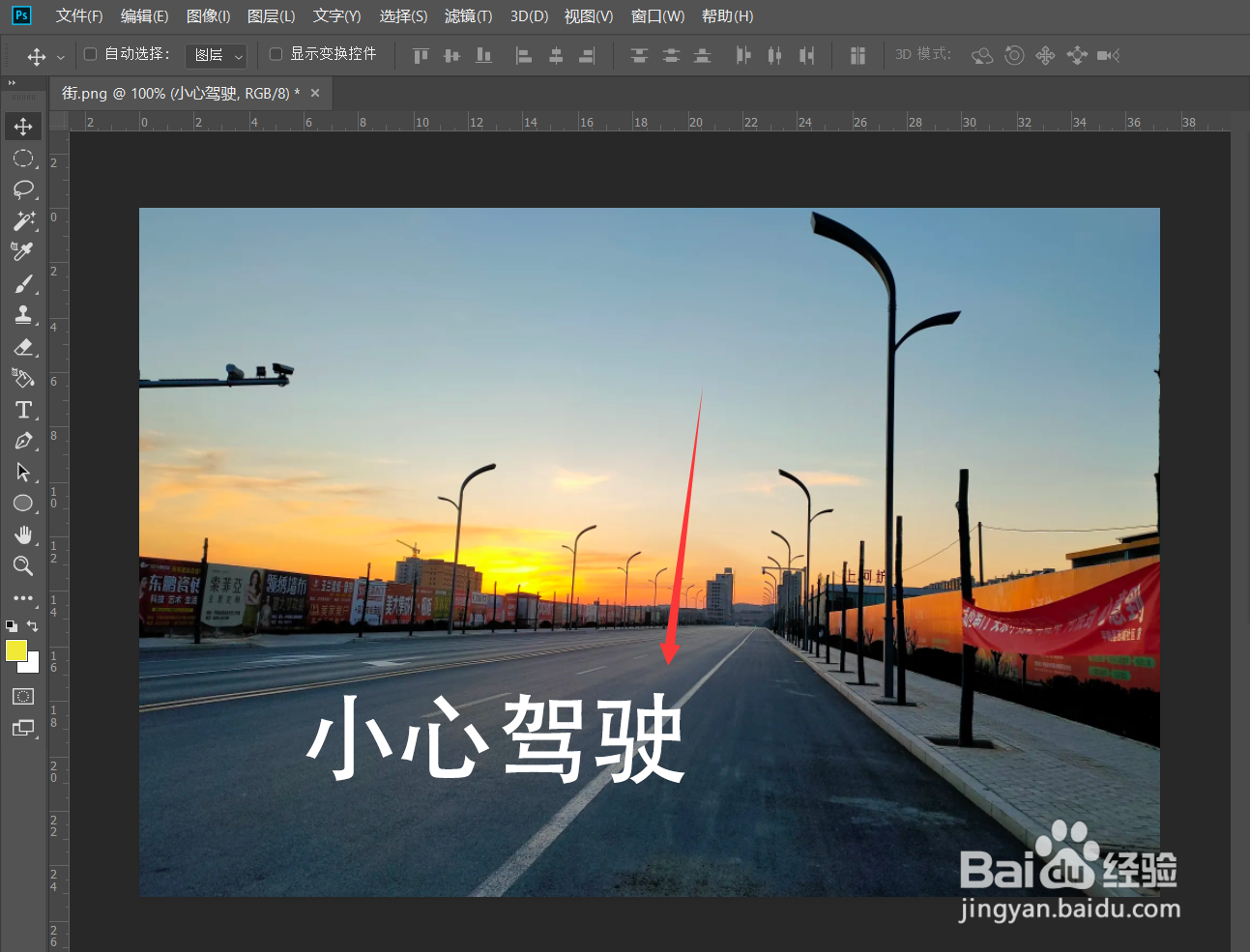The height and width of the screenshot is (952, 1250).
Task: Open the 图层 auto-select dropdown
Action: point(216,55)
